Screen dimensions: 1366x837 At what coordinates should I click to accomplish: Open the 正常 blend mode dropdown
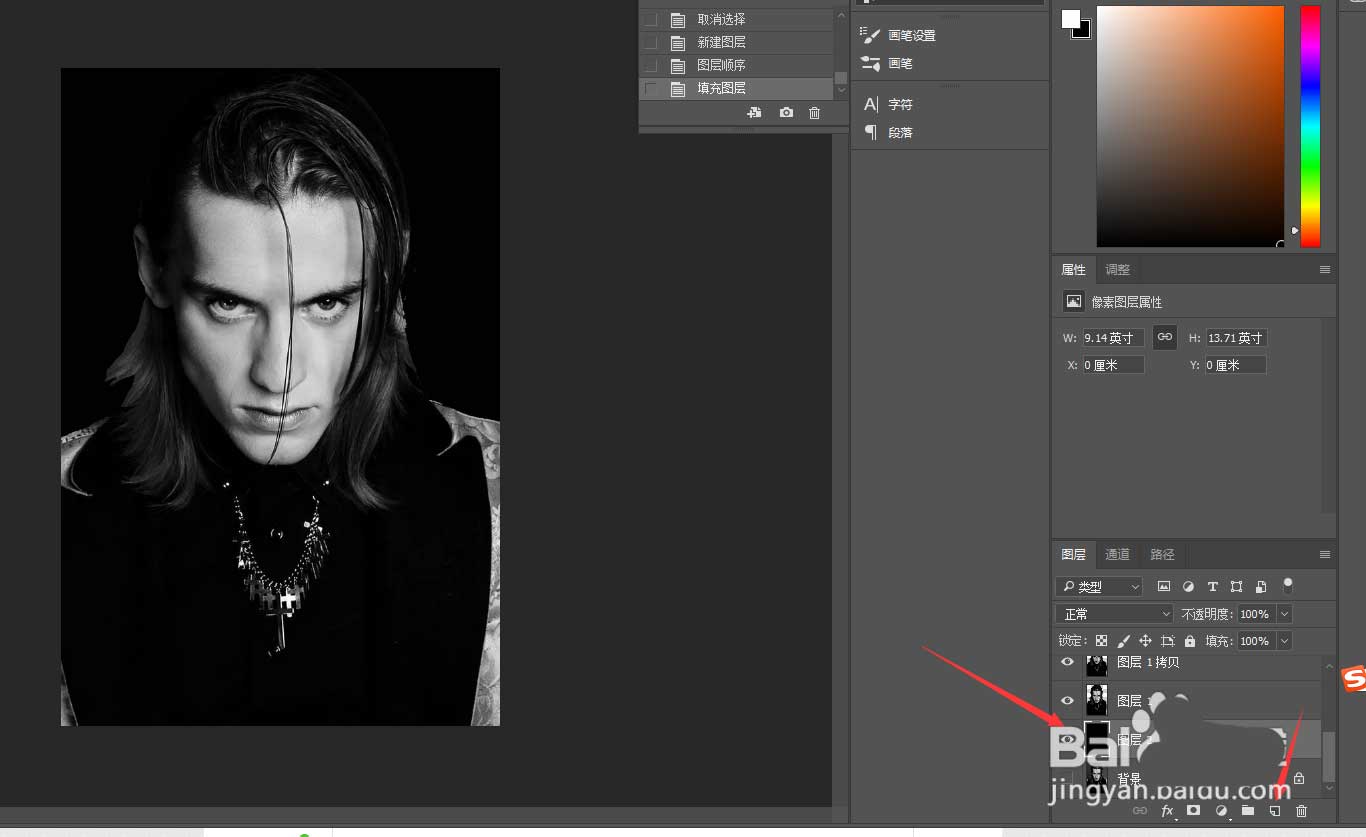tap(1115, 614)
